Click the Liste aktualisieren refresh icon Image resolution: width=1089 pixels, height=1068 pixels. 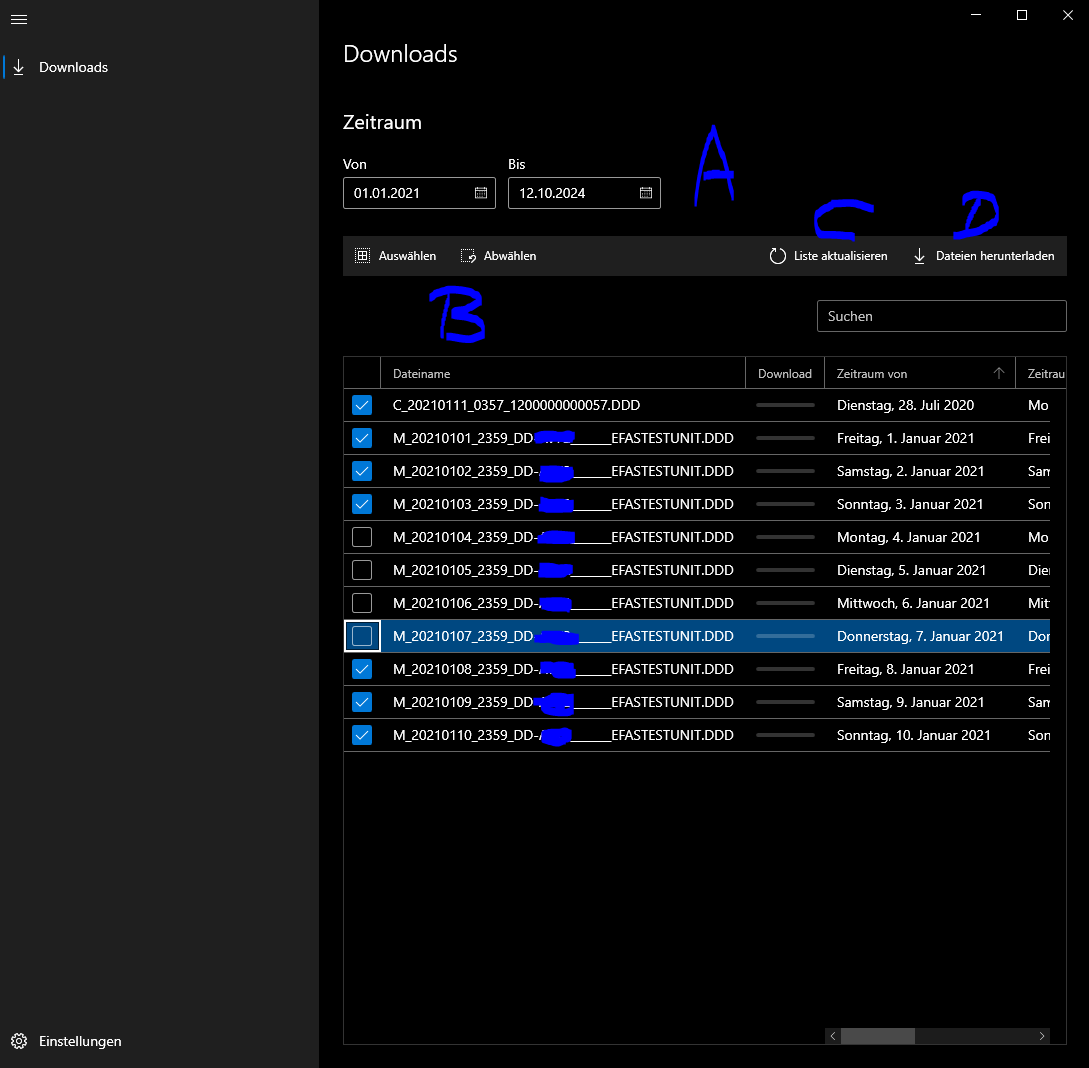(778, 256)
